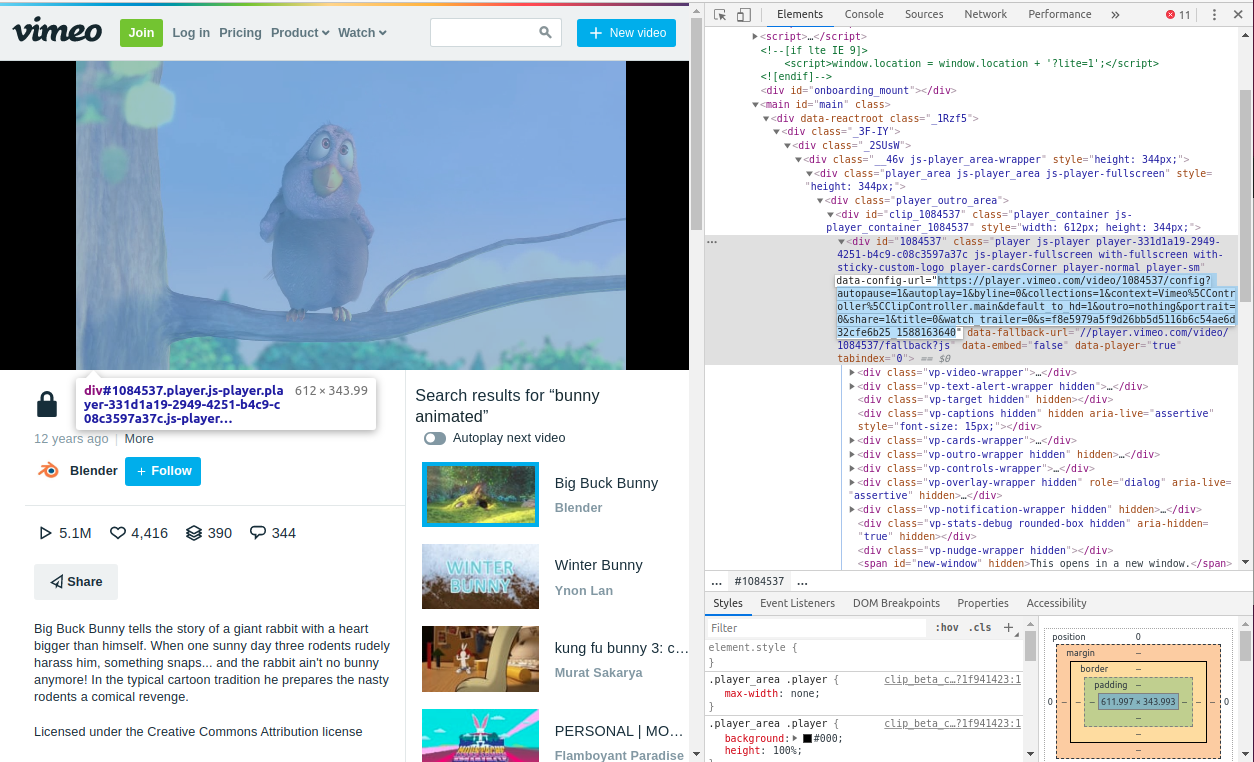
Task: Switch to the Performance tab
Action: click(1060, 15)
